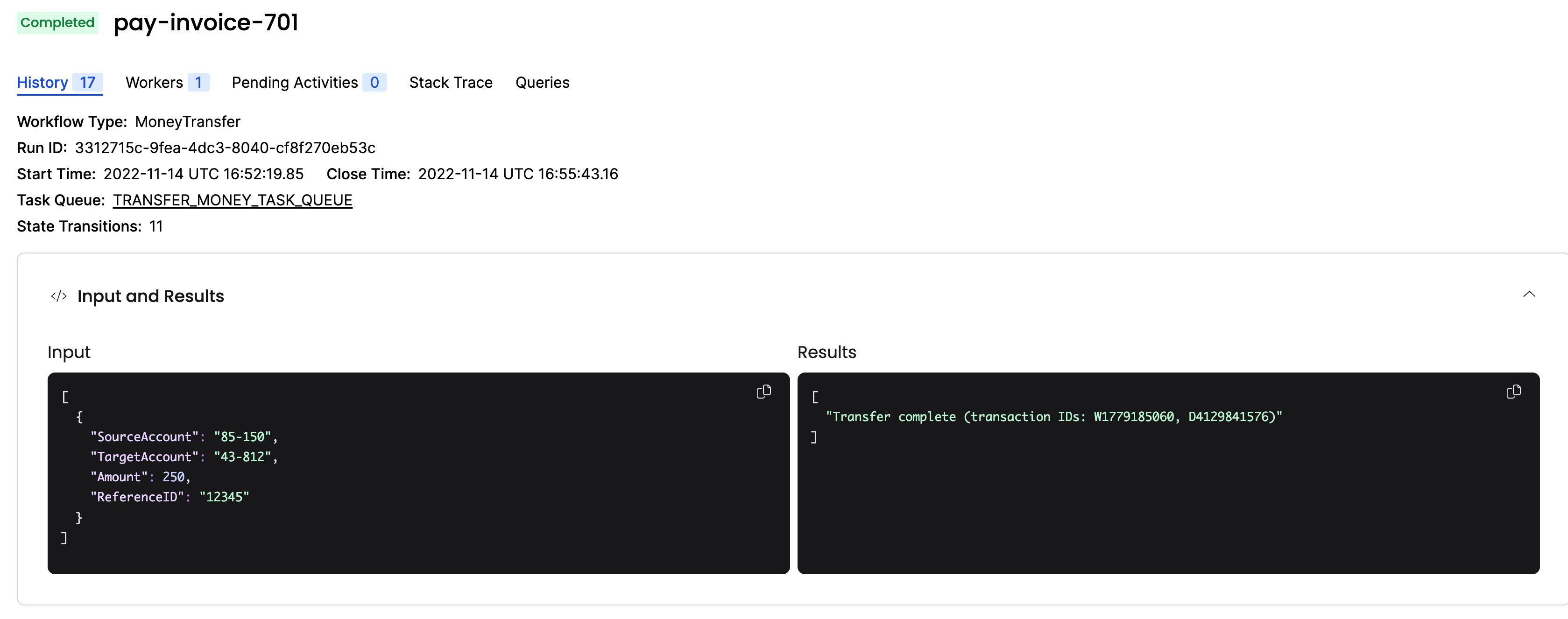Open the TRANSFER_MONEY_TASK_QUEUE link
Image resolution: width=1568 pixels, height=619 pixels.
[233, 200]
